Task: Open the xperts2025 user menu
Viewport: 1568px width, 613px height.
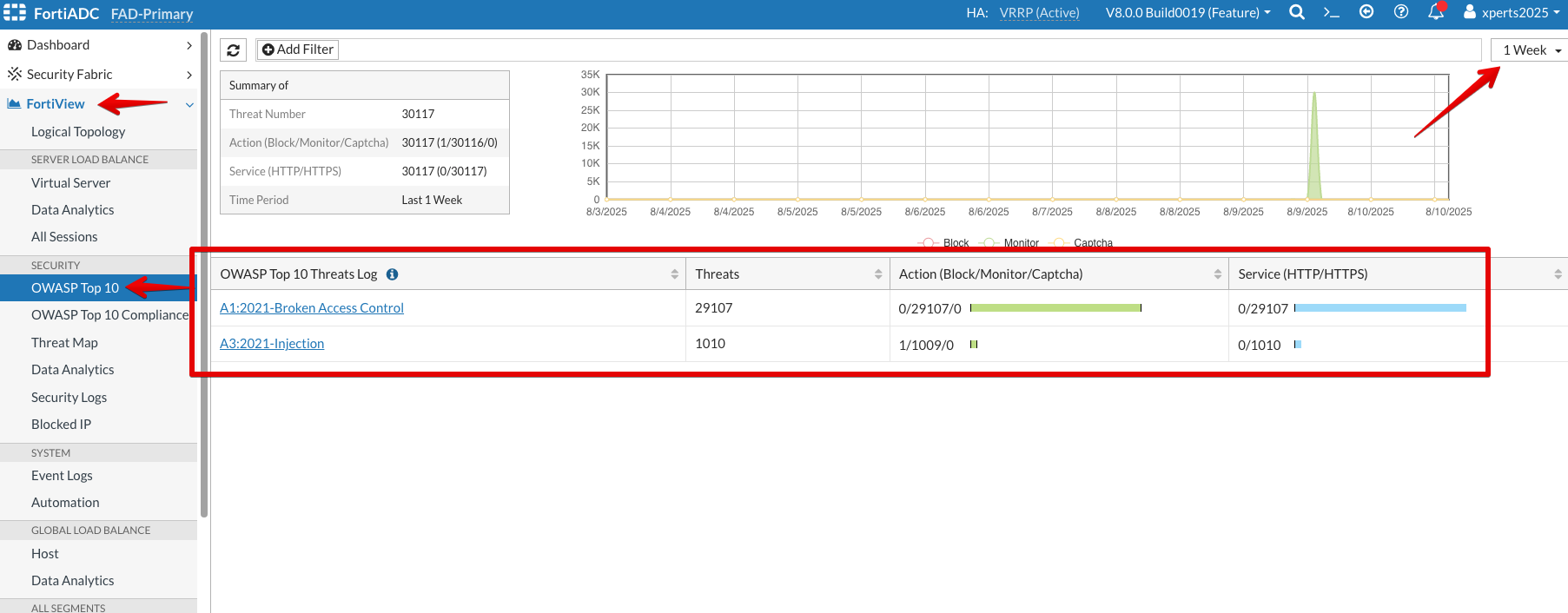Action: click(x=1512, y=12)
